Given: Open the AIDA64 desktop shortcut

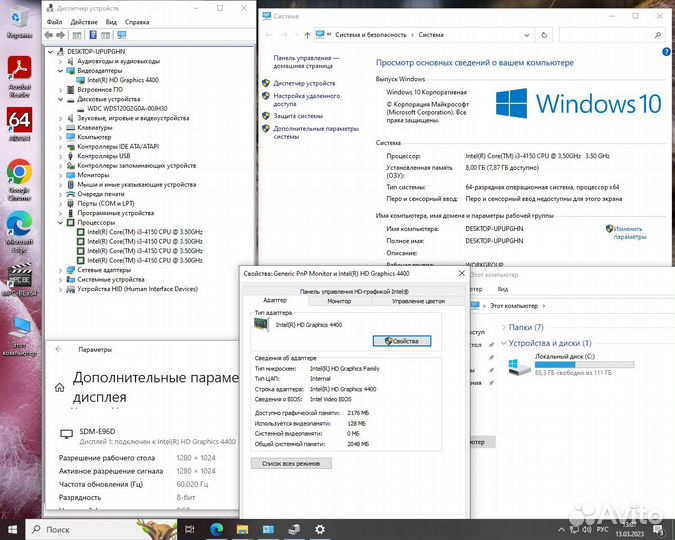Looking at the screenshot, I should (19, 124).
